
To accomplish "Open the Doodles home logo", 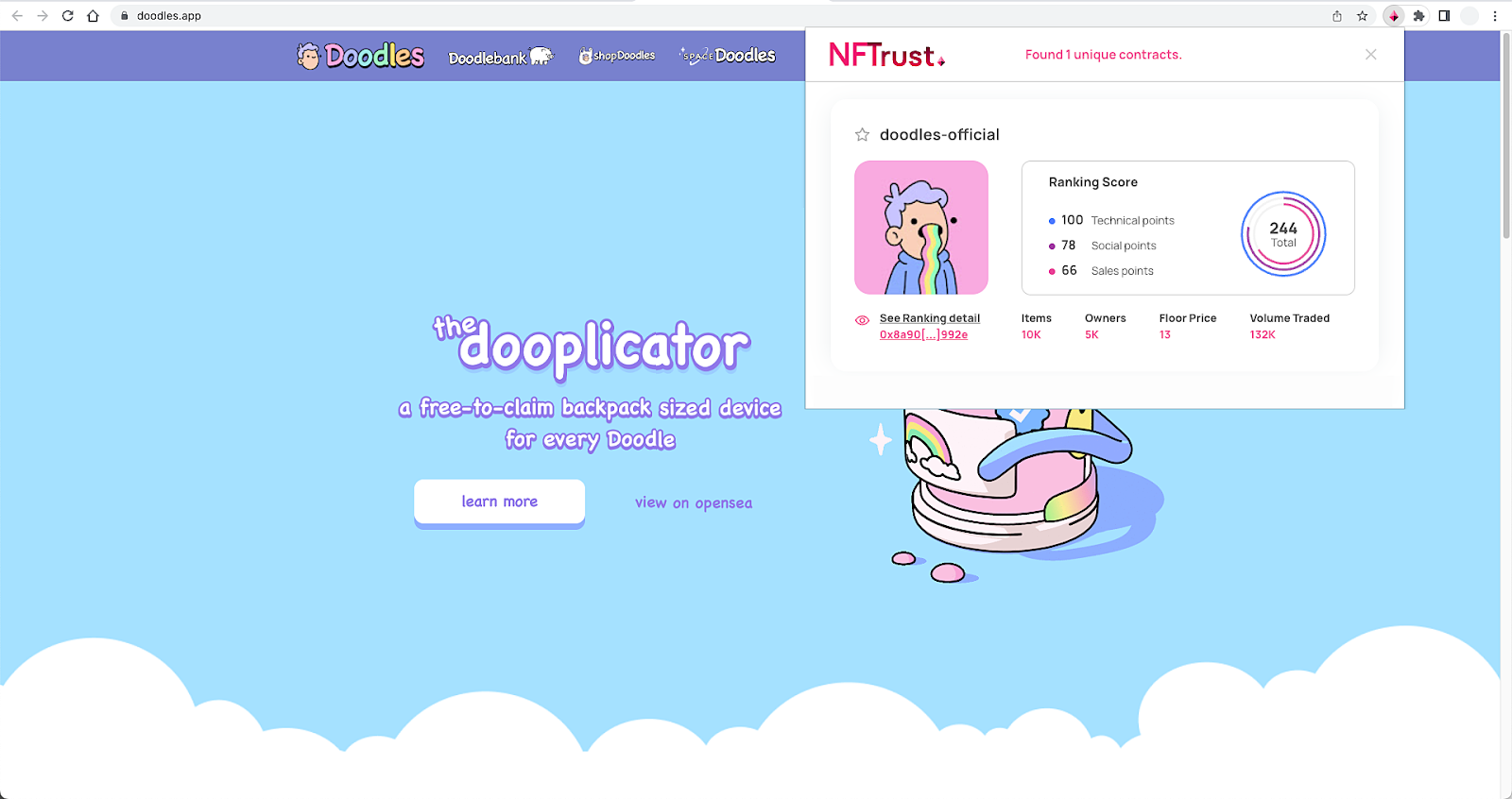I will pos(361,56).
